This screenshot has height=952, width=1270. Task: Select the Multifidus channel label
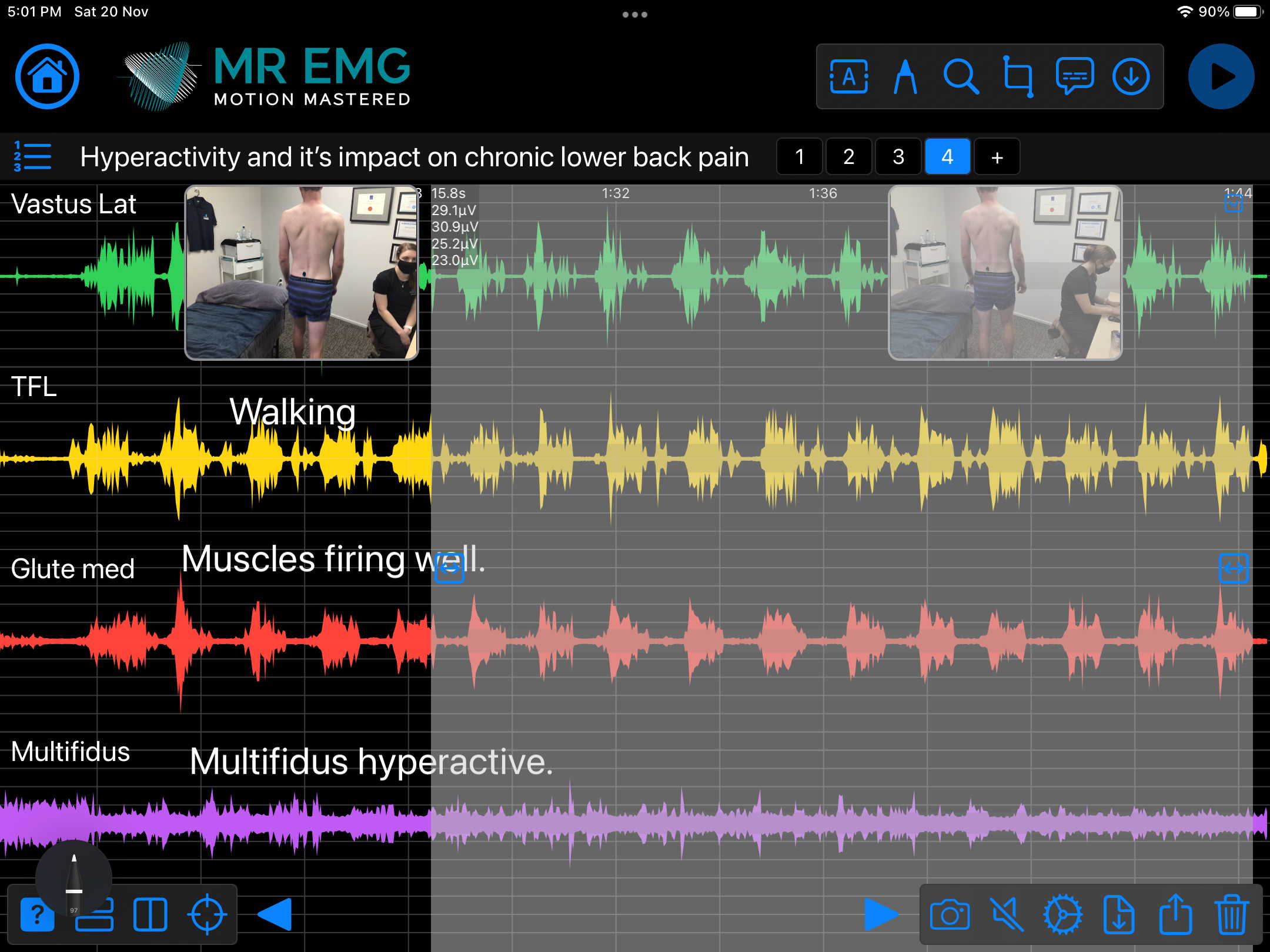click(70, 752)
